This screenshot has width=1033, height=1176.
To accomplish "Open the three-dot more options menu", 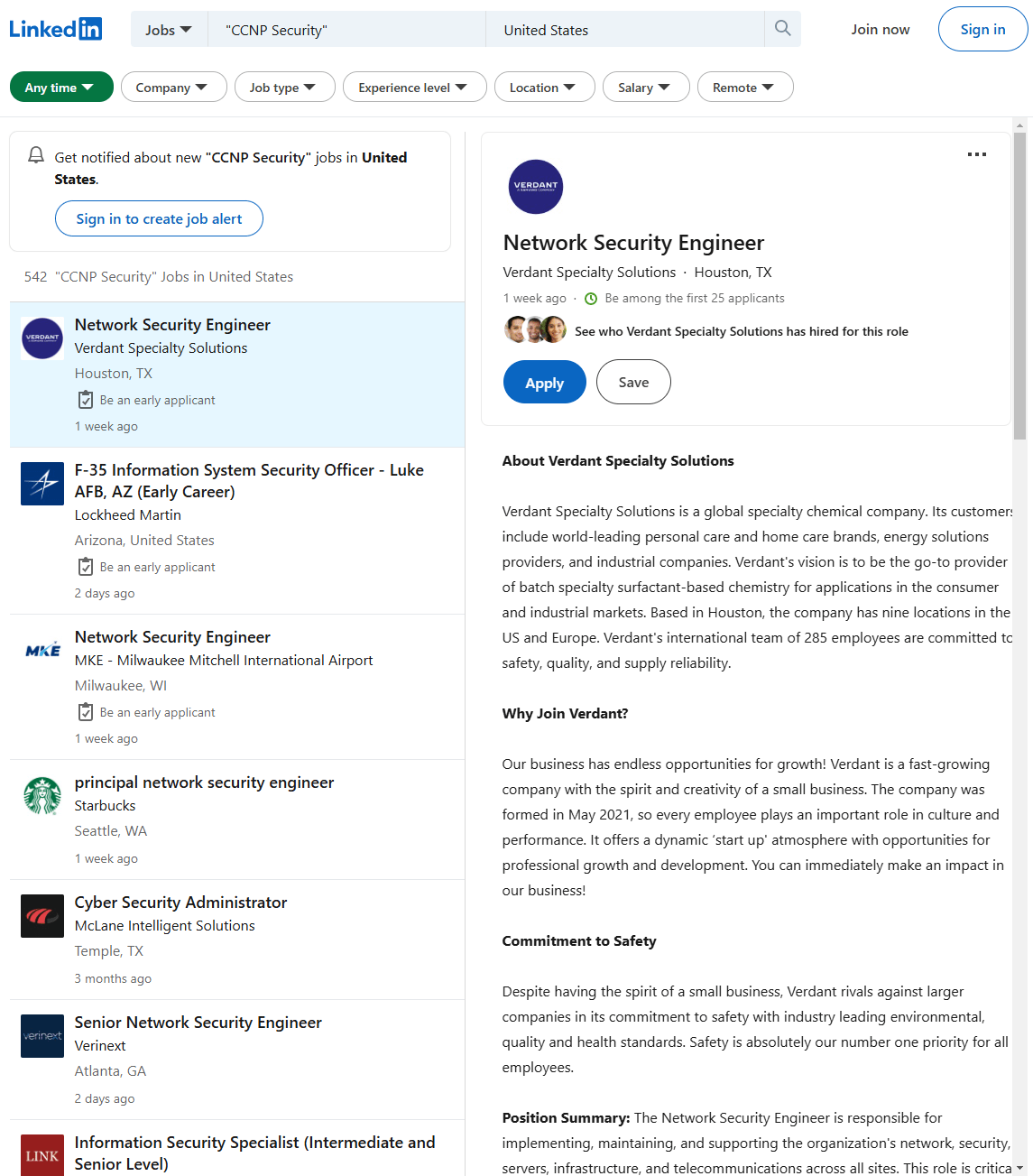I will pyautogui.click(x=977, y=154).
